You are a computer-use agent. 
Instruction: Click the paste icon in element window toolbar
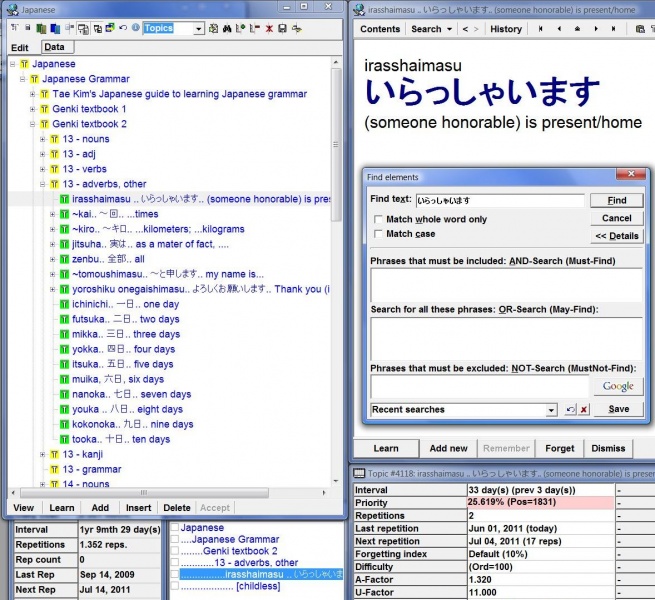point(640,29)
